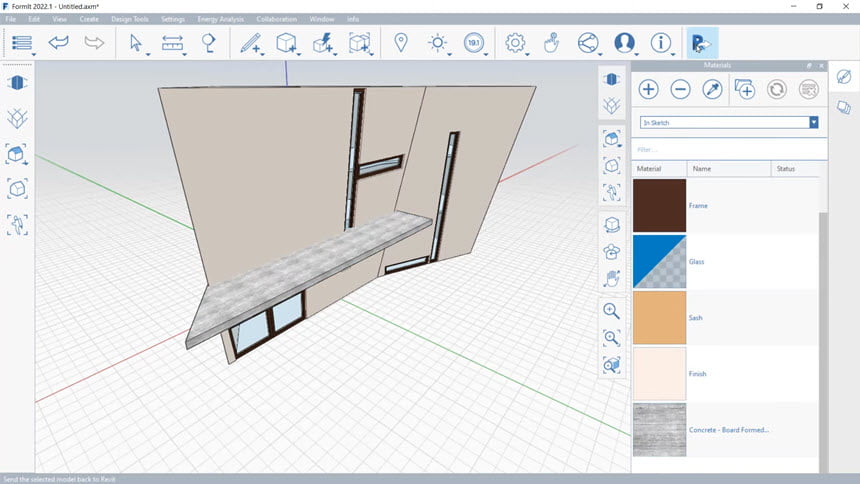This screenshot has height=484, width=860.
Task: Open the Advanced modeling lightning-cube tool
Action: [323, 42]
